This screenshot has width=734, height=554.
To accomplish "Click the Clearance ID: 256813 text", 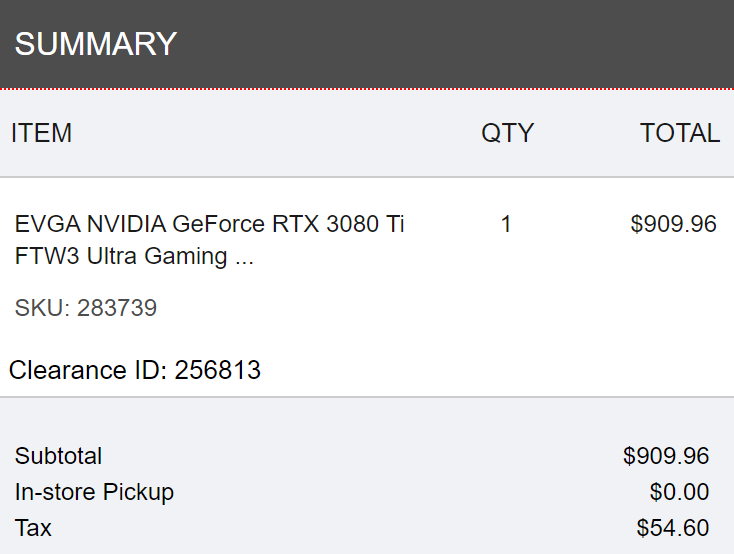I will tap(135, 371).
